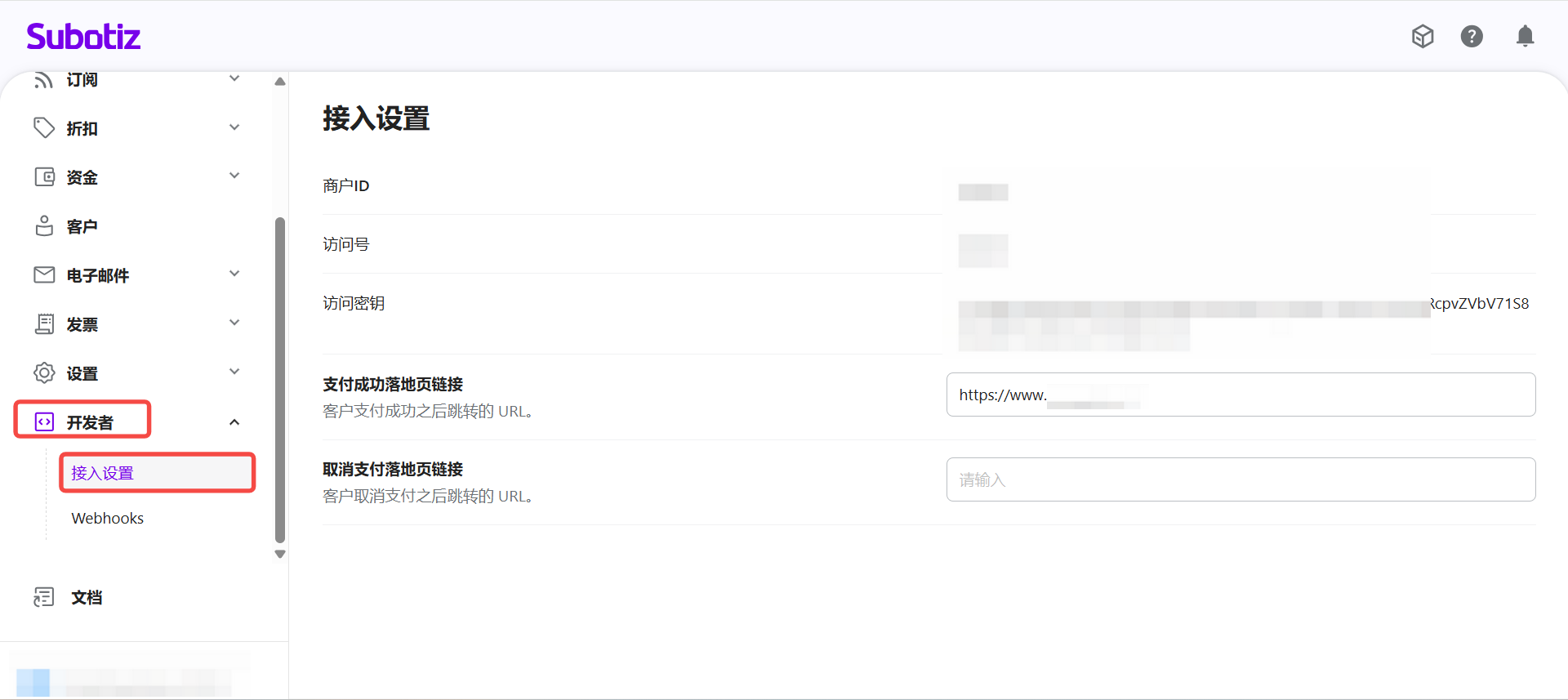
Task: Expand the 电子邮件 menu chevron
Action: click(234, 274)
